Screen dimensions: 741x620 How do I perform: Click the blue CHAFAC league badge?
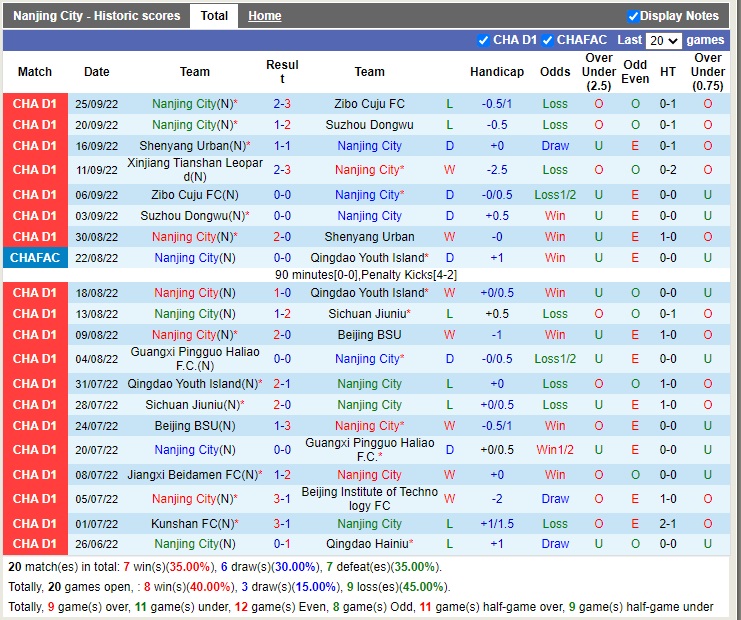35,258
